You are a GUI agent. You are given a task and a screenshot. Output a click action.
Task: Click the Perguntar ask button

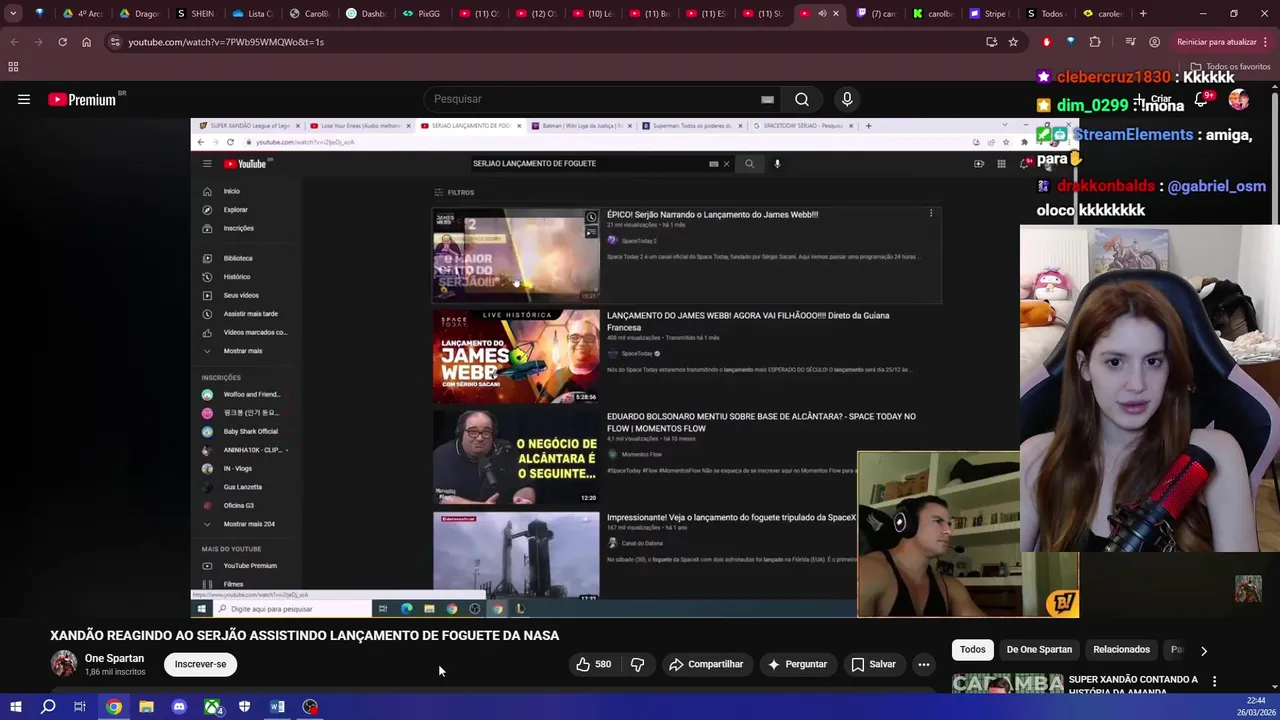(797, 664)
